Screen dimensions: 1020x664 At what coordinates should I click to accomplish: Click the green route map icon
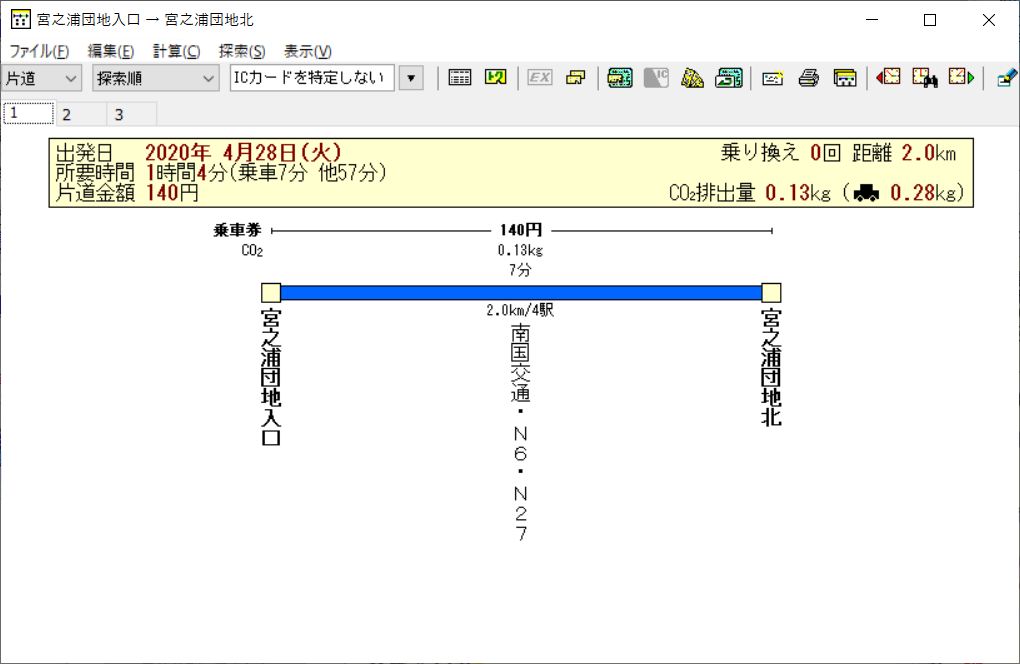point(496,78)
